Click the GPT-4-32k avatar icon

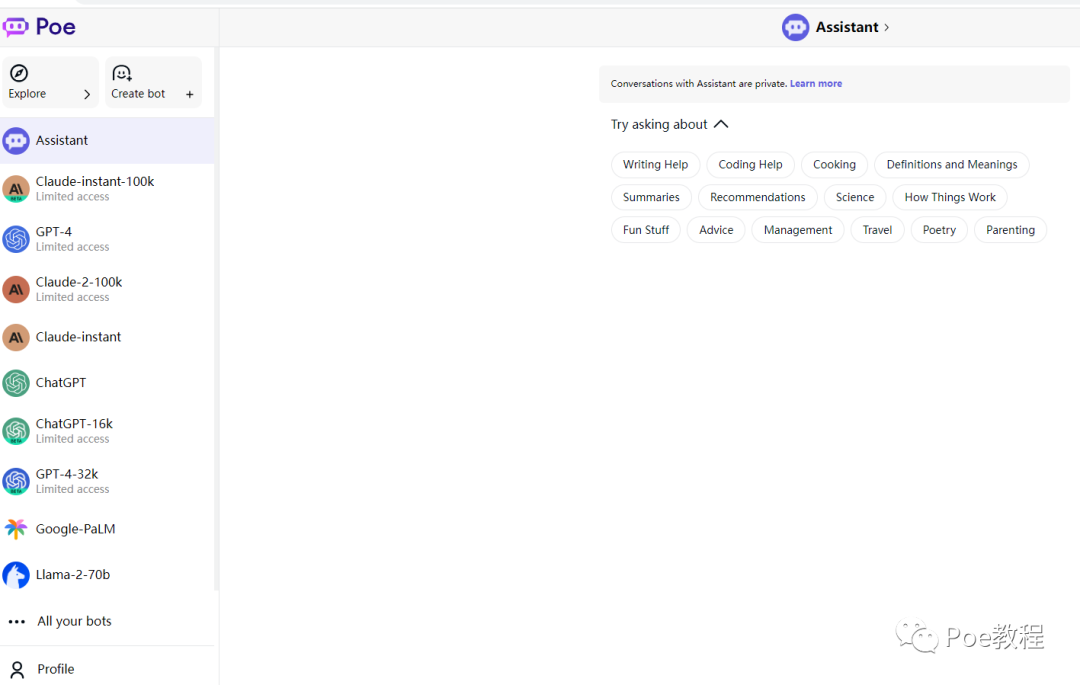click(x=16, y=481)
